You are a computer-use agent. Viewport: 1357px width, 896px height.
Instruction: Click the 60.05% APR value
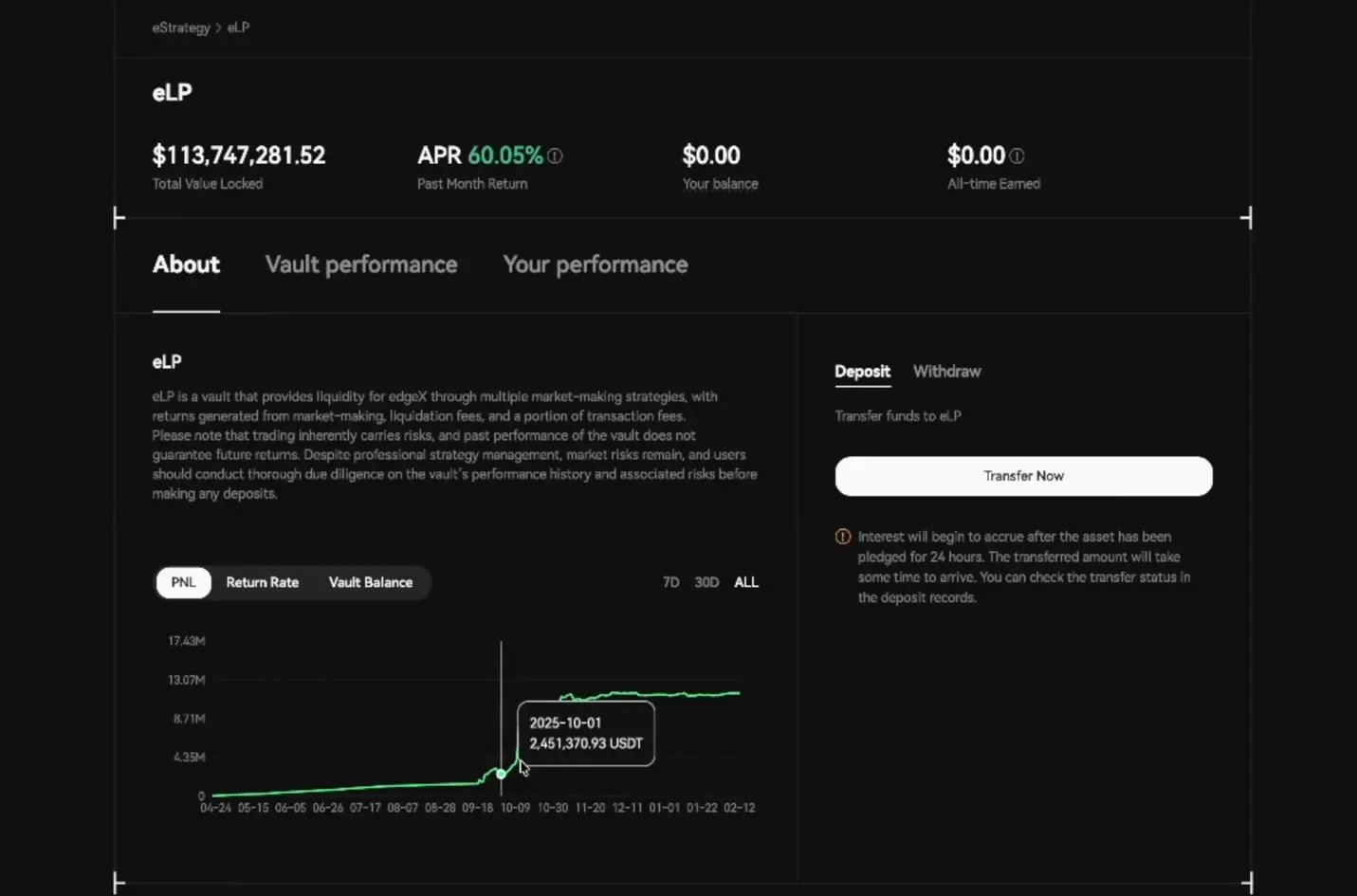505,155
